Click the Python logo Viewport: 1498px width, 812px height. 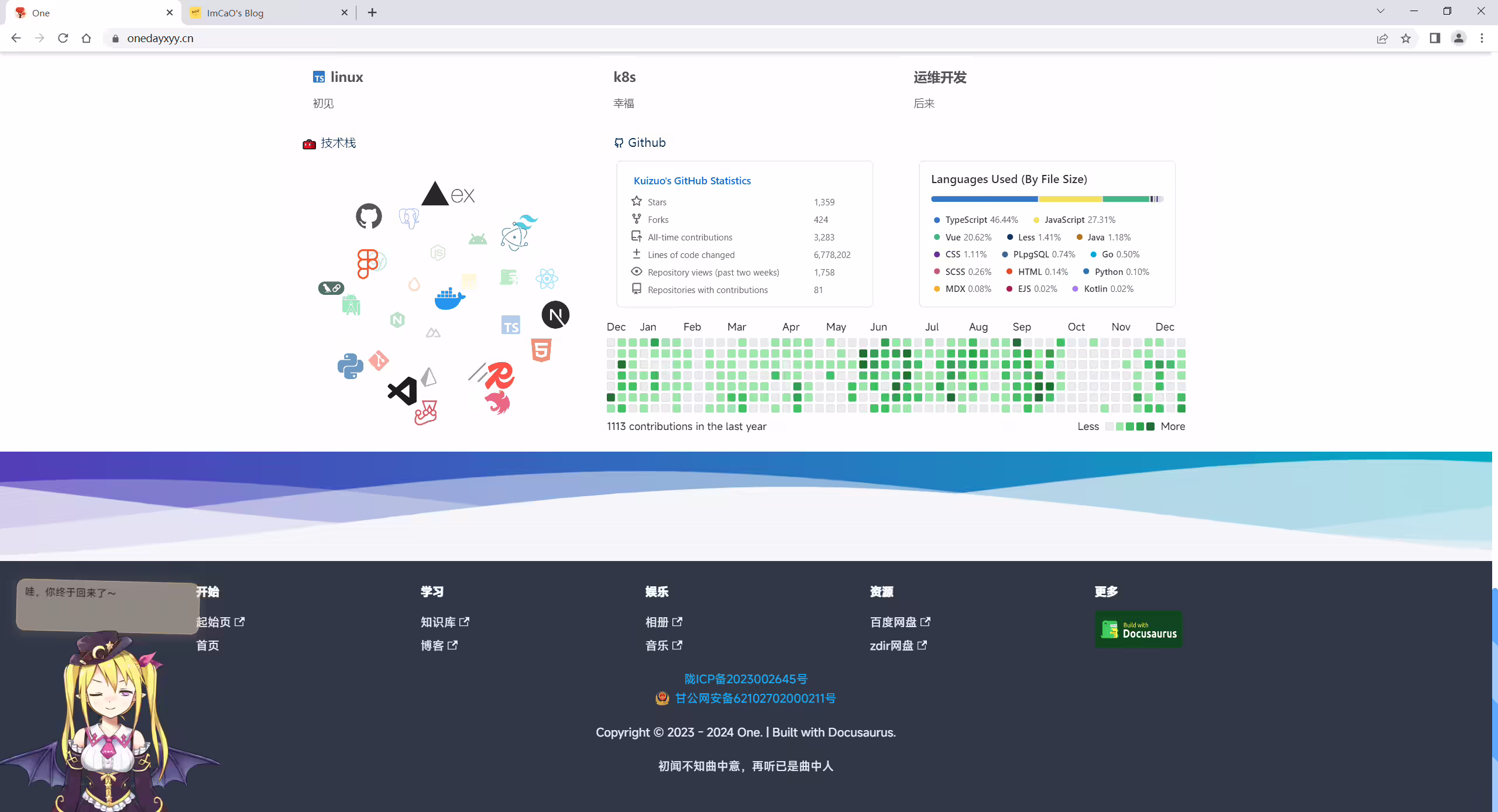pyautogui.click(x=351, y=366)
